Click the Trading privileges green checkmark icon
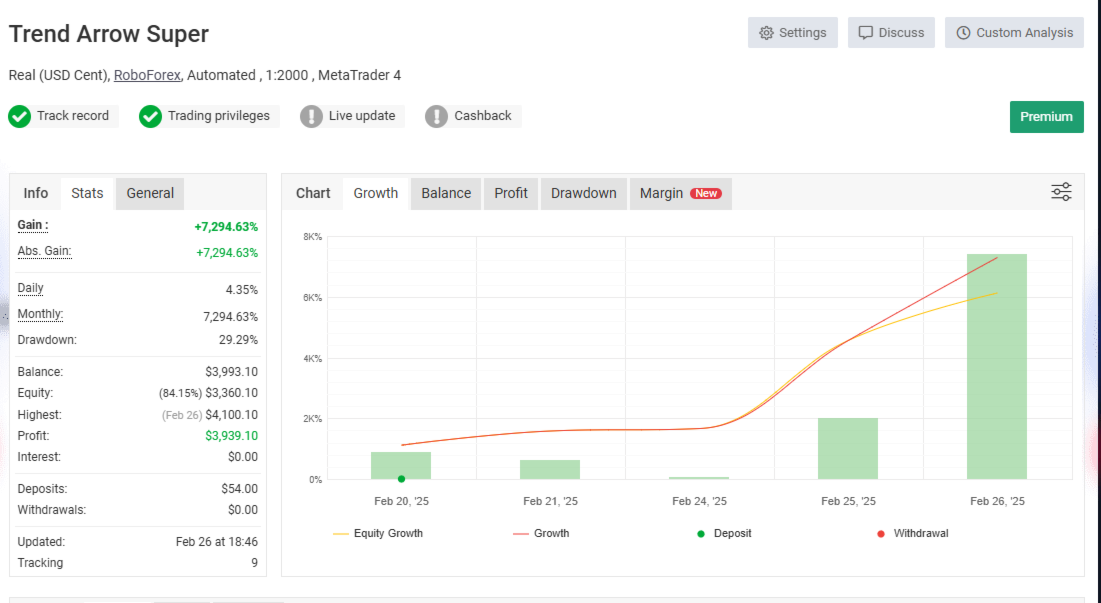Image resolution: width=1101 pixels, height=603 pixels. point(150,117)
